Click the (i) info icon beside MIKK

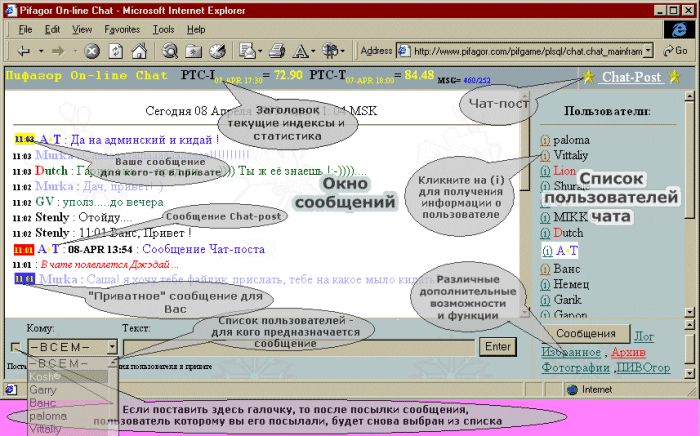(545, 218)
